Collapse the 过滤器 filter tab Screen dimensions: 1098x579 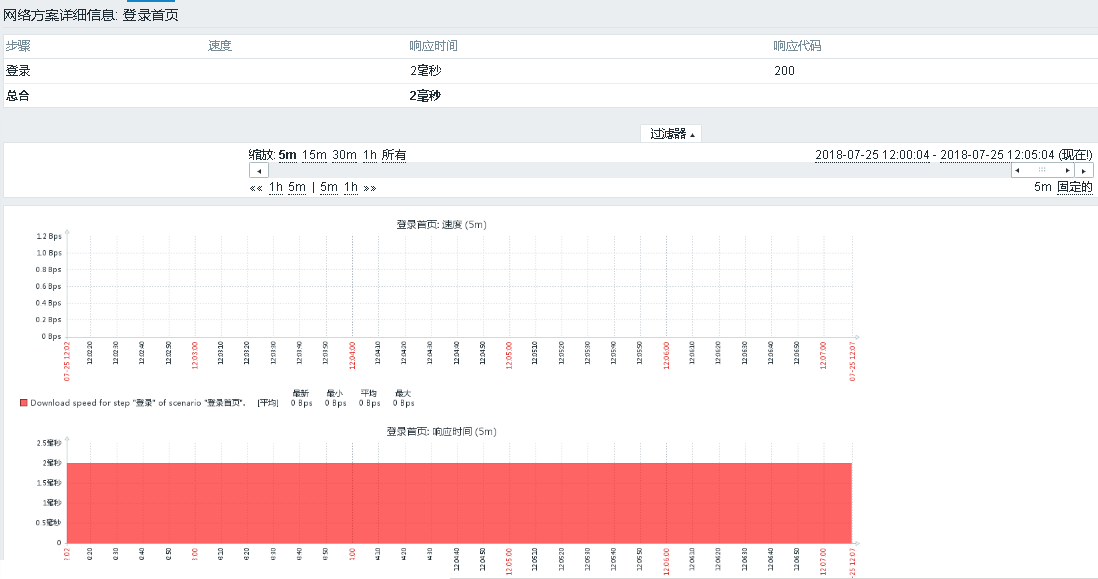671,134
